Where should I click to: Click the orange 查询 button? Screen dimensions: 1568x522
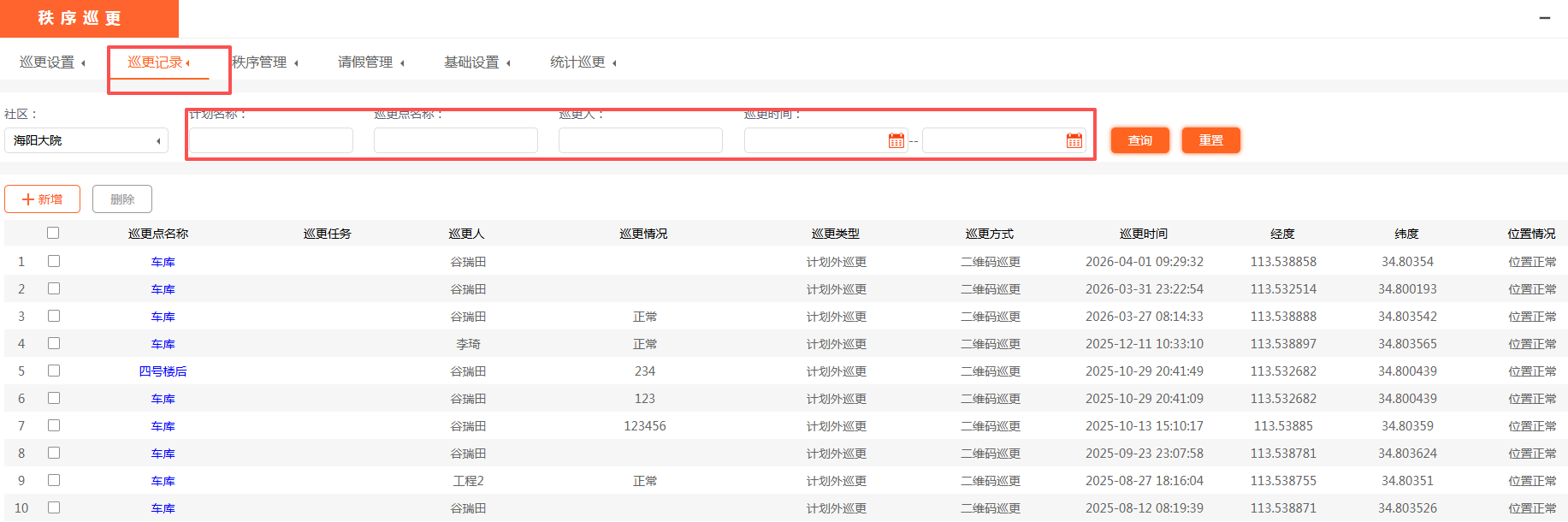click(1139, 140)
